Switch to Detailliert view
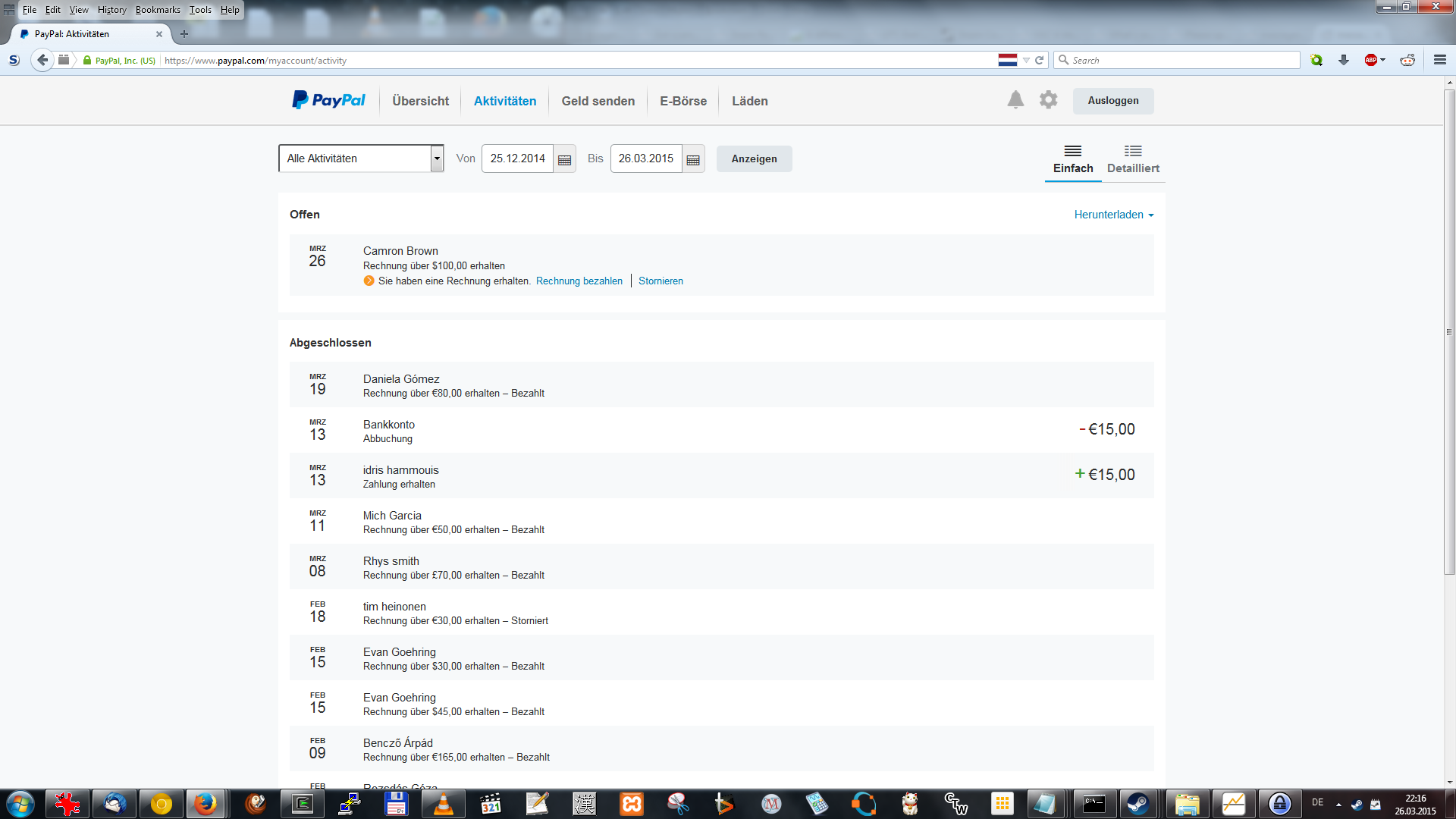The height and width of the screenshot is (819, 1456). (1133, 159)
